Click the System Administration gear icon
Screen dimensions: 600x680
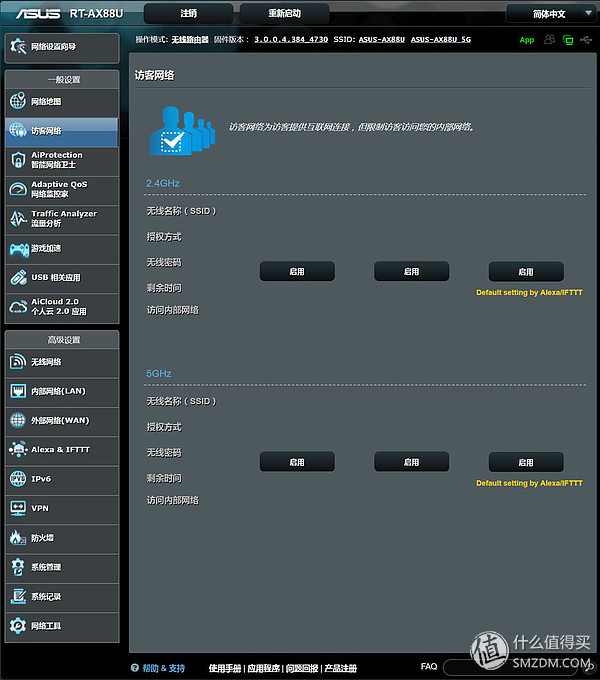pos(18,567)
